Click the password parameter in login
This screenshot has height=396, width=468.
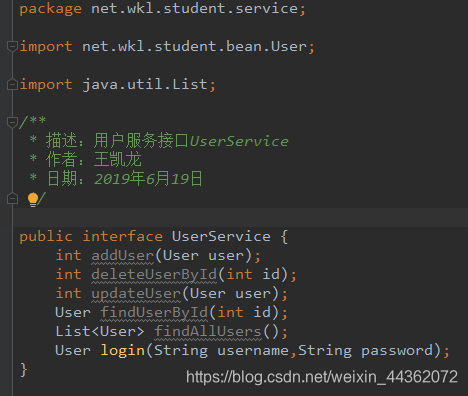click(x=397, y=351)
